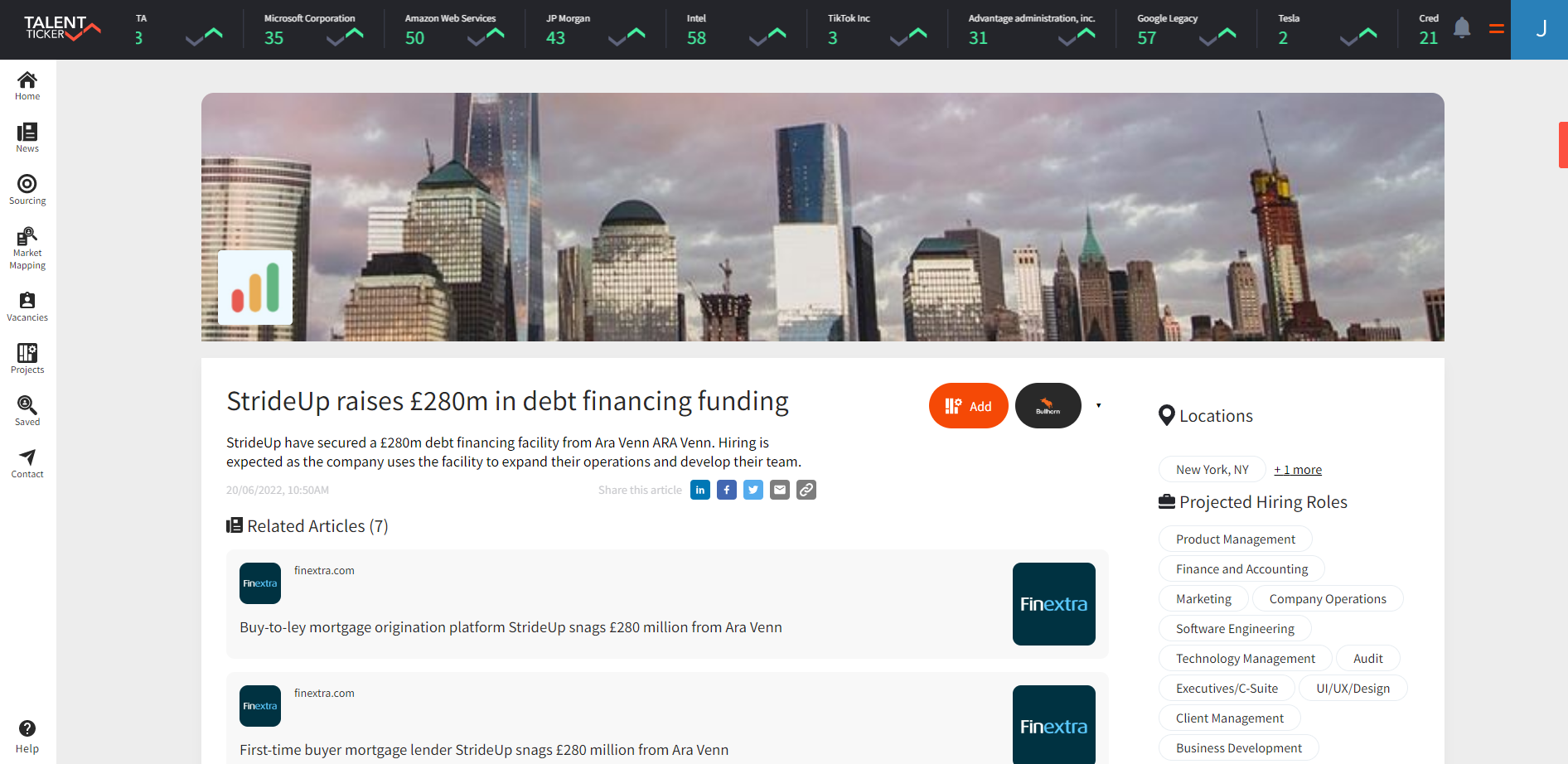Go to News in the sidebar

click(27, 138)
